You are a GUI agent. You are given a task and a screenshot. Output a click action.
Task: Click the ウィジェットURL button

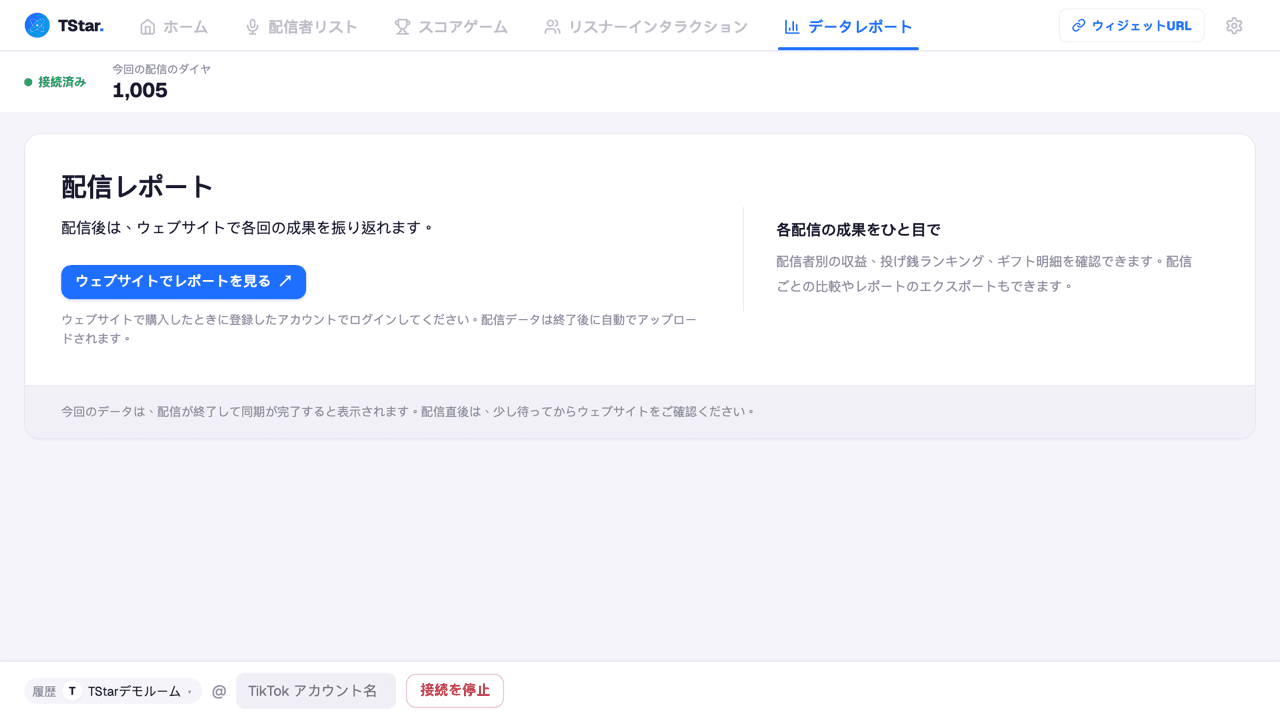[x=1131, y=26]
